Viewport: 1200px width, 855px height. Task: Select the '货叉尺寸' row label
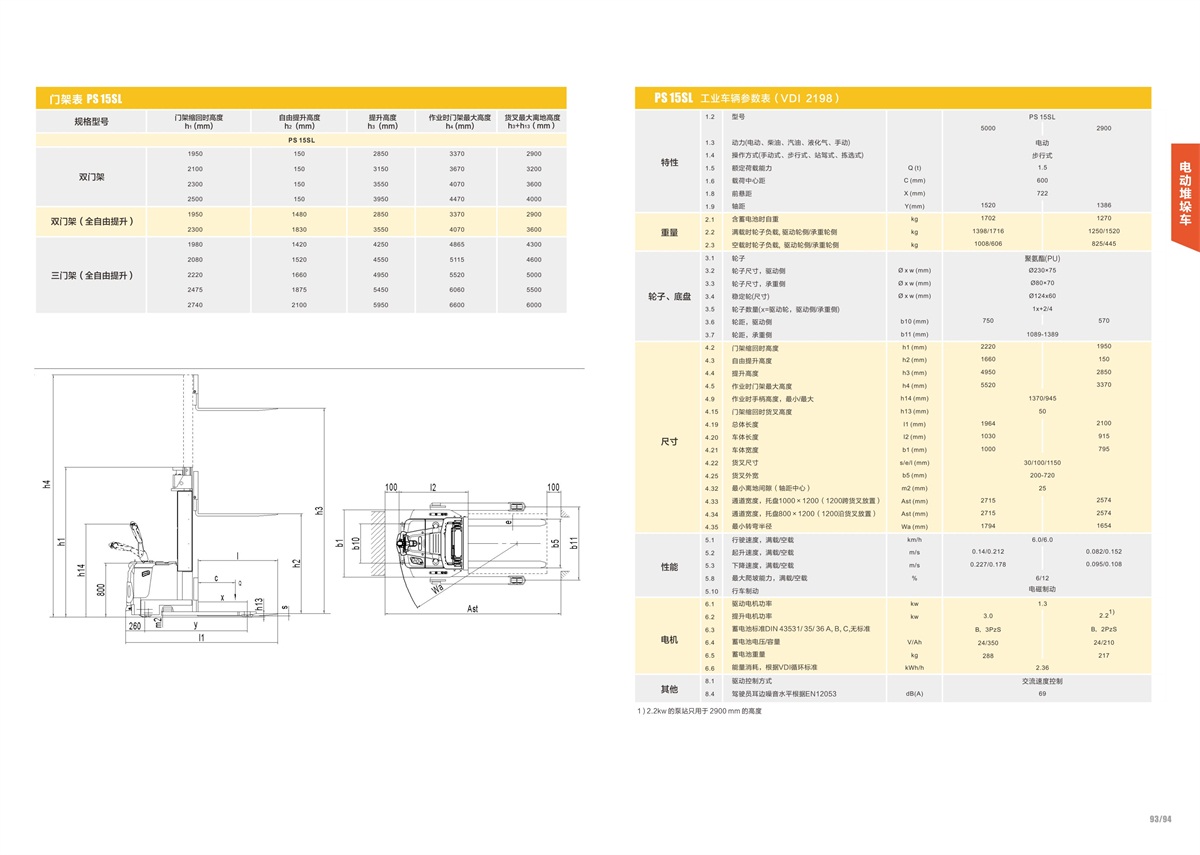[x=746, y=463]
